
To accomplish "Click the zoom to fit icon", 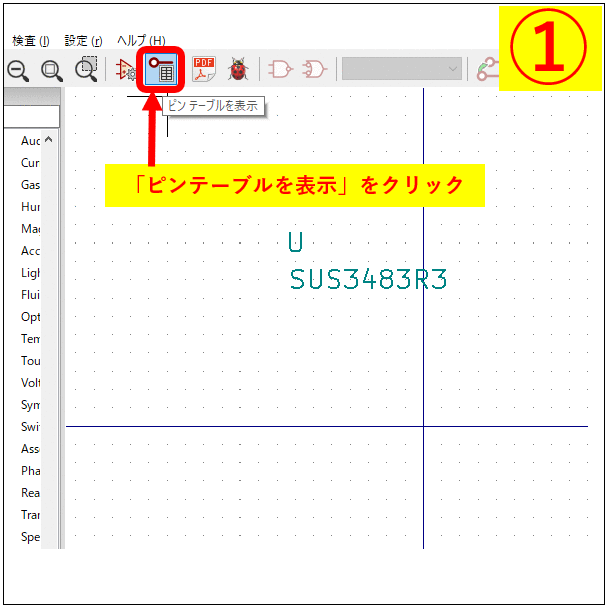I will tap(52, 69).
